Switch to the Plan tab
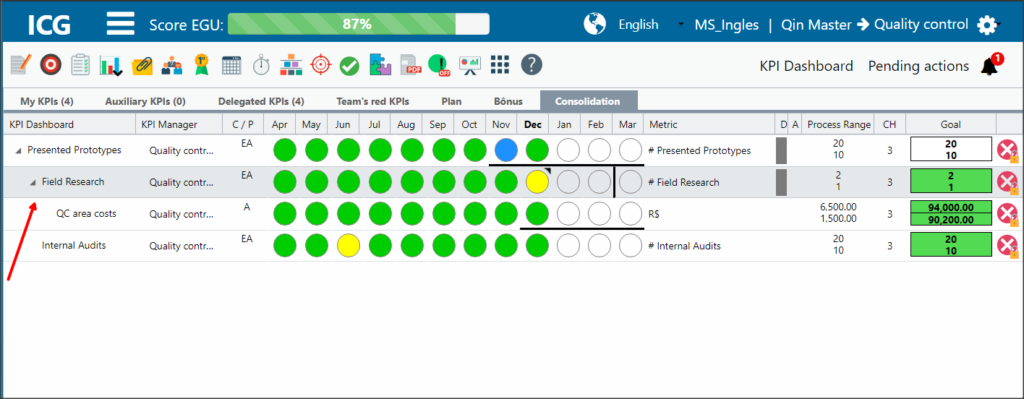Viewport: 1024px width, 399px height. click(x=451, y=101)
